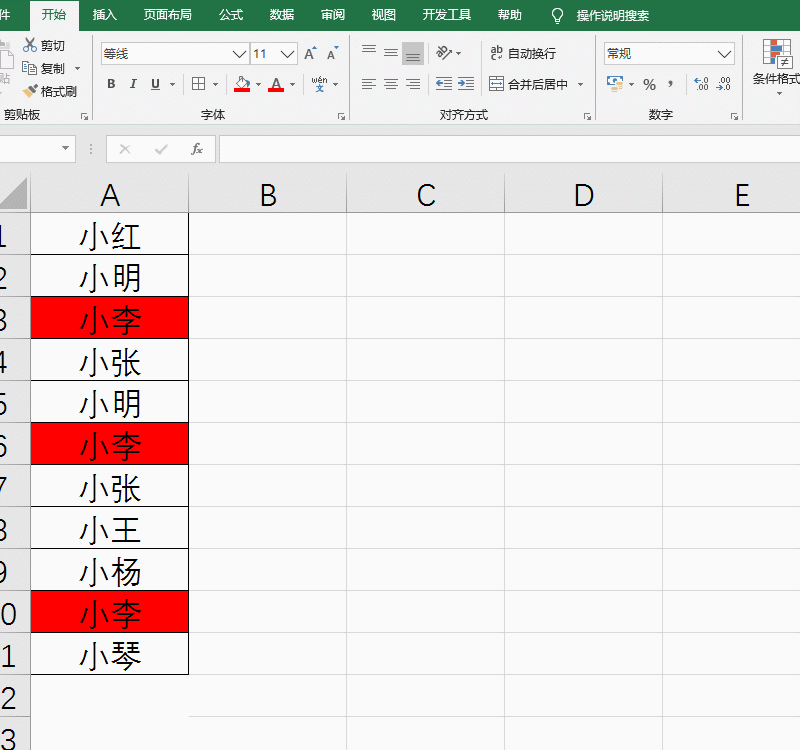Screen dimensions: 800x750
Task: Click the formula bar cancel X icon
Action: click(x=124, y=149)
